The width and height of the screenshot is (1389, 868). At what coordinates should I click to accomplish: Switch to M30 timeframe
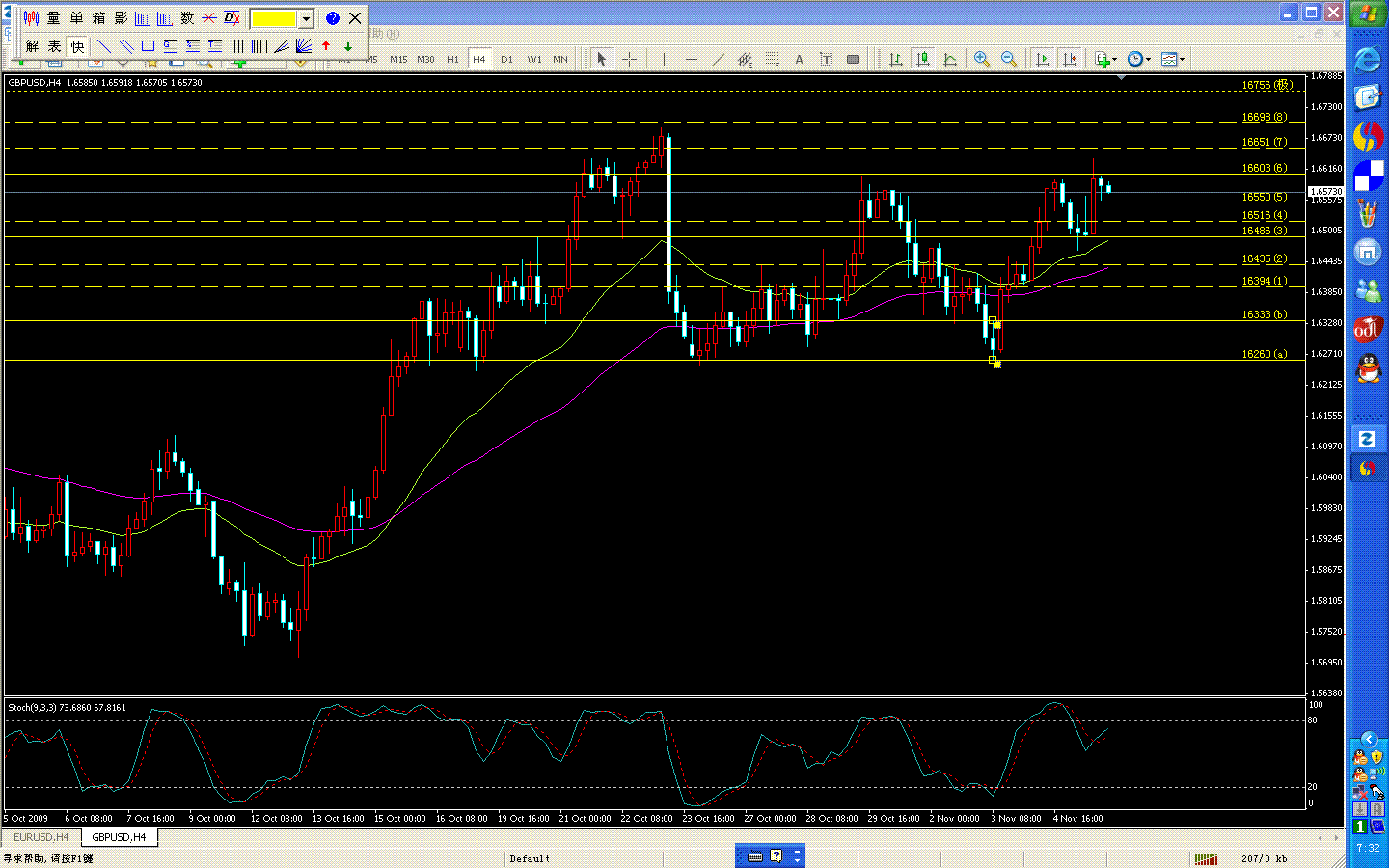click(425, 59)
